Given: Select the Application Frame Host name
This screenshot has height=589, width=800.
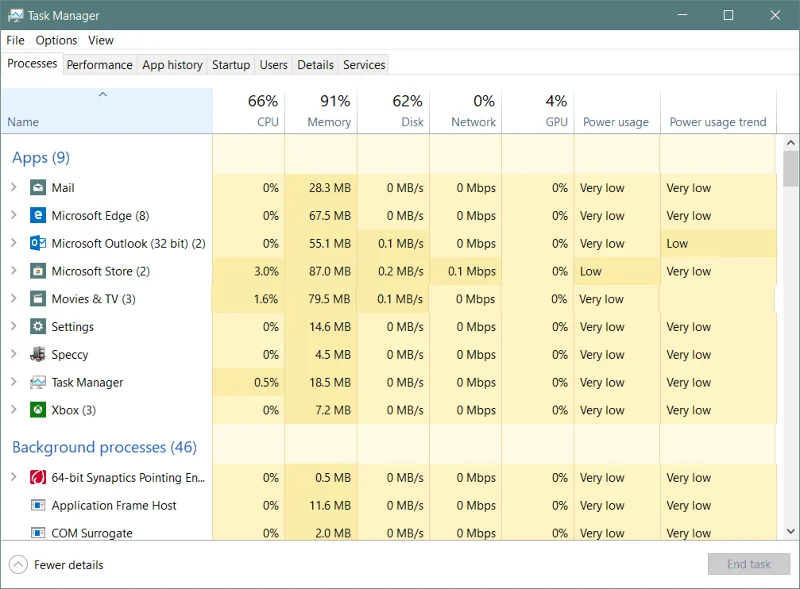Looking at the screenshot, I should (114, 505).
